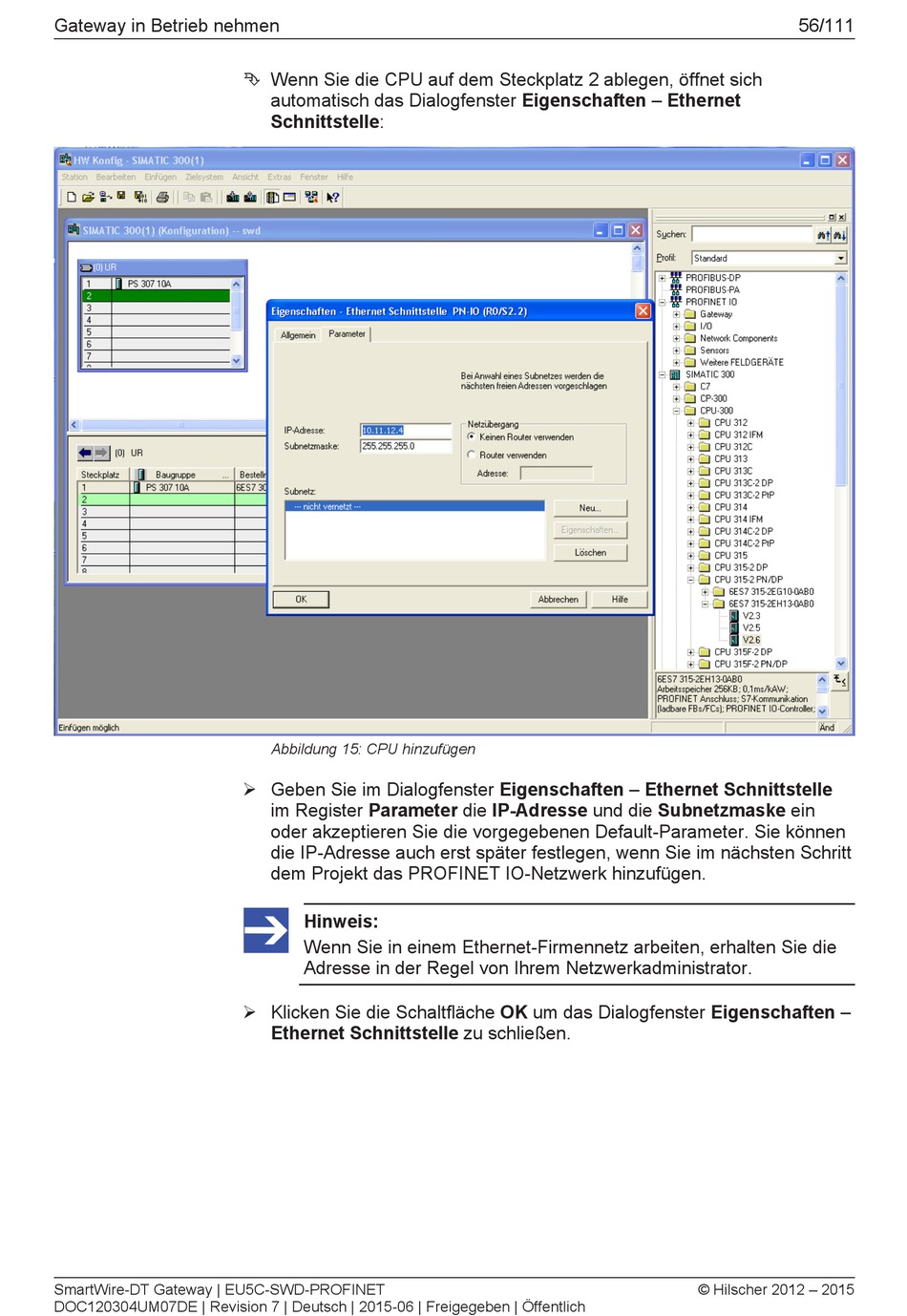Collapse the CPU-300 folder node
The image size is (907, 1316).
tap(676, 411)
